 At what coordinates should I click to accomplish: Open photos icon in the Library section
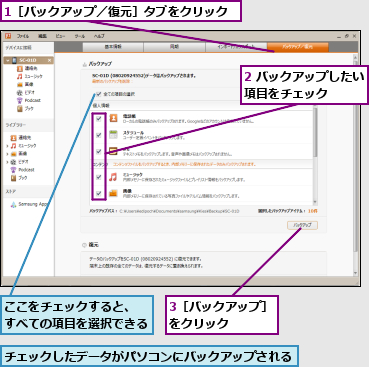tap(13, 154)
